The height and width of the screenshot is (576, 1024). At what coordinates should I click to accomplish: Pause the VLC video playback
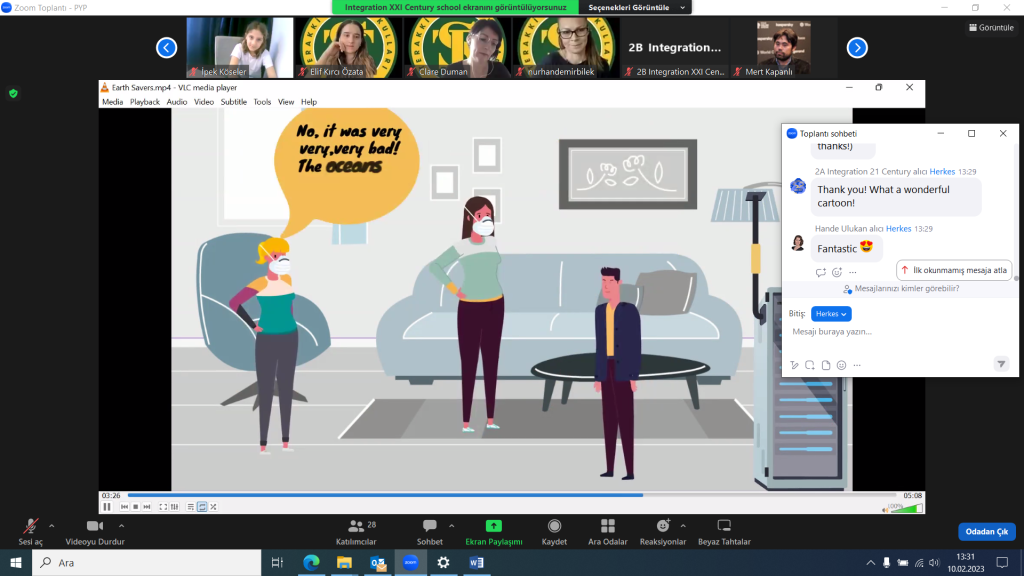[107, 507]
